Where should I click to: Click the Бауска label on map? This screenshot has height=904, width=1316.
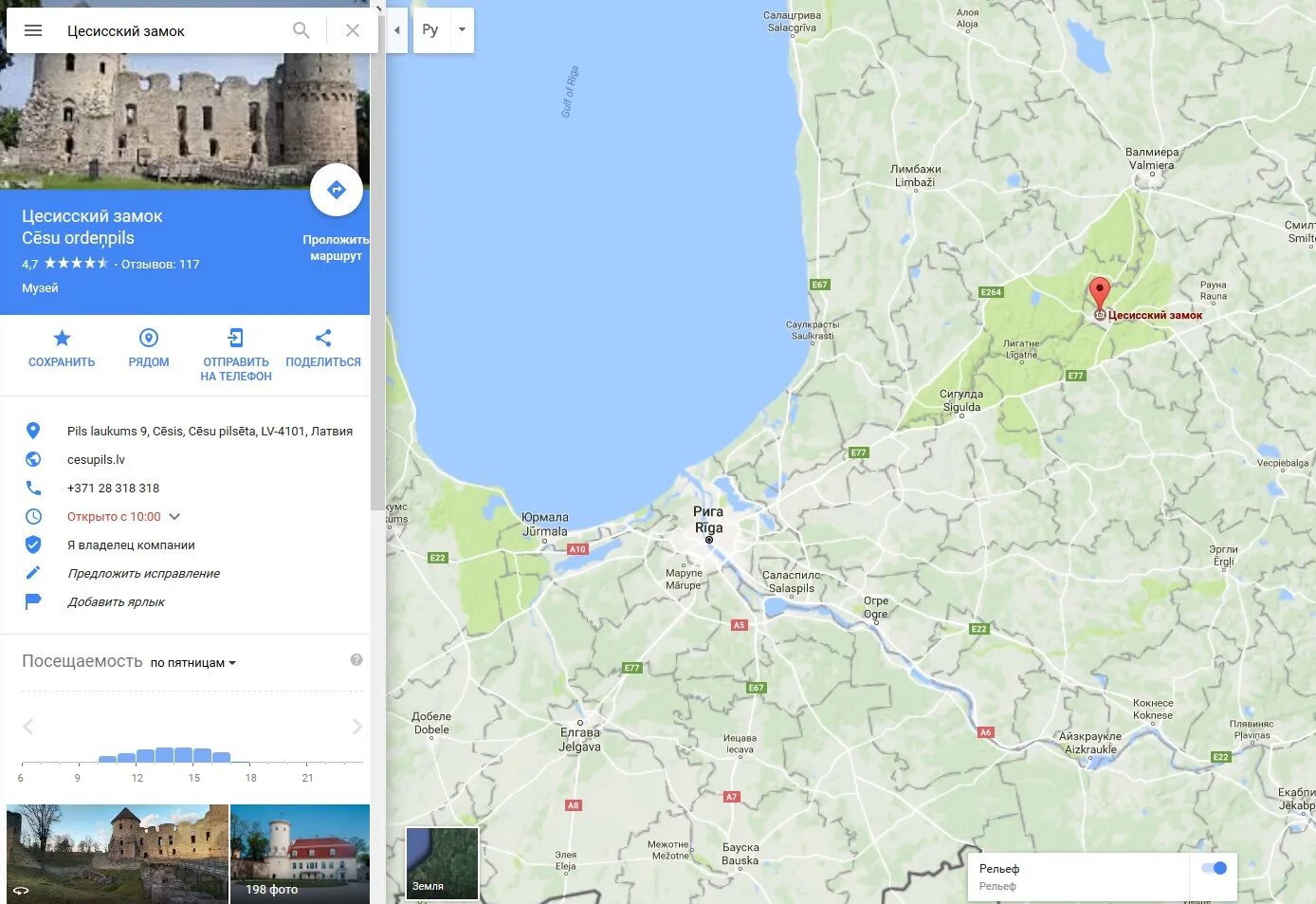pyautogui.click(x=740, y=854)
